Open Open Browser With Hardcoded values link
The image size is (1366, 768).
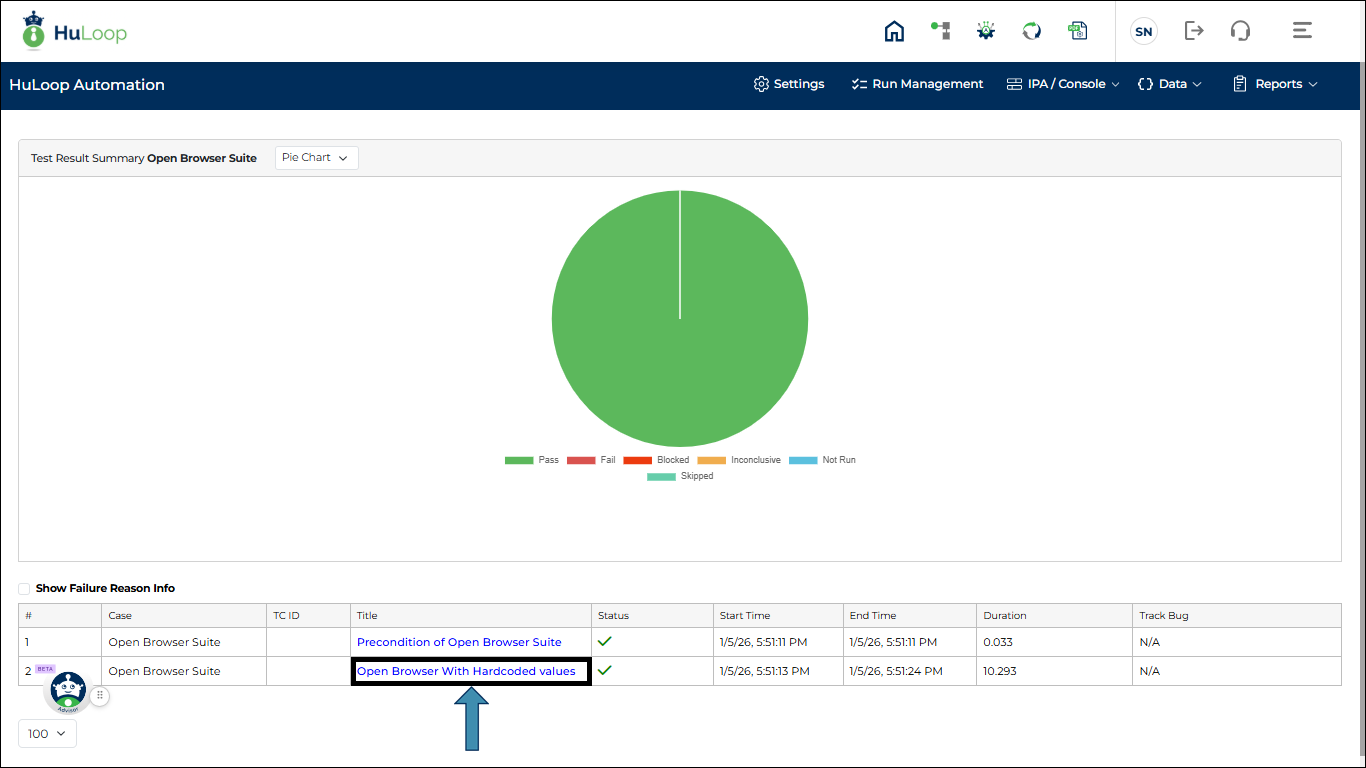466,671
